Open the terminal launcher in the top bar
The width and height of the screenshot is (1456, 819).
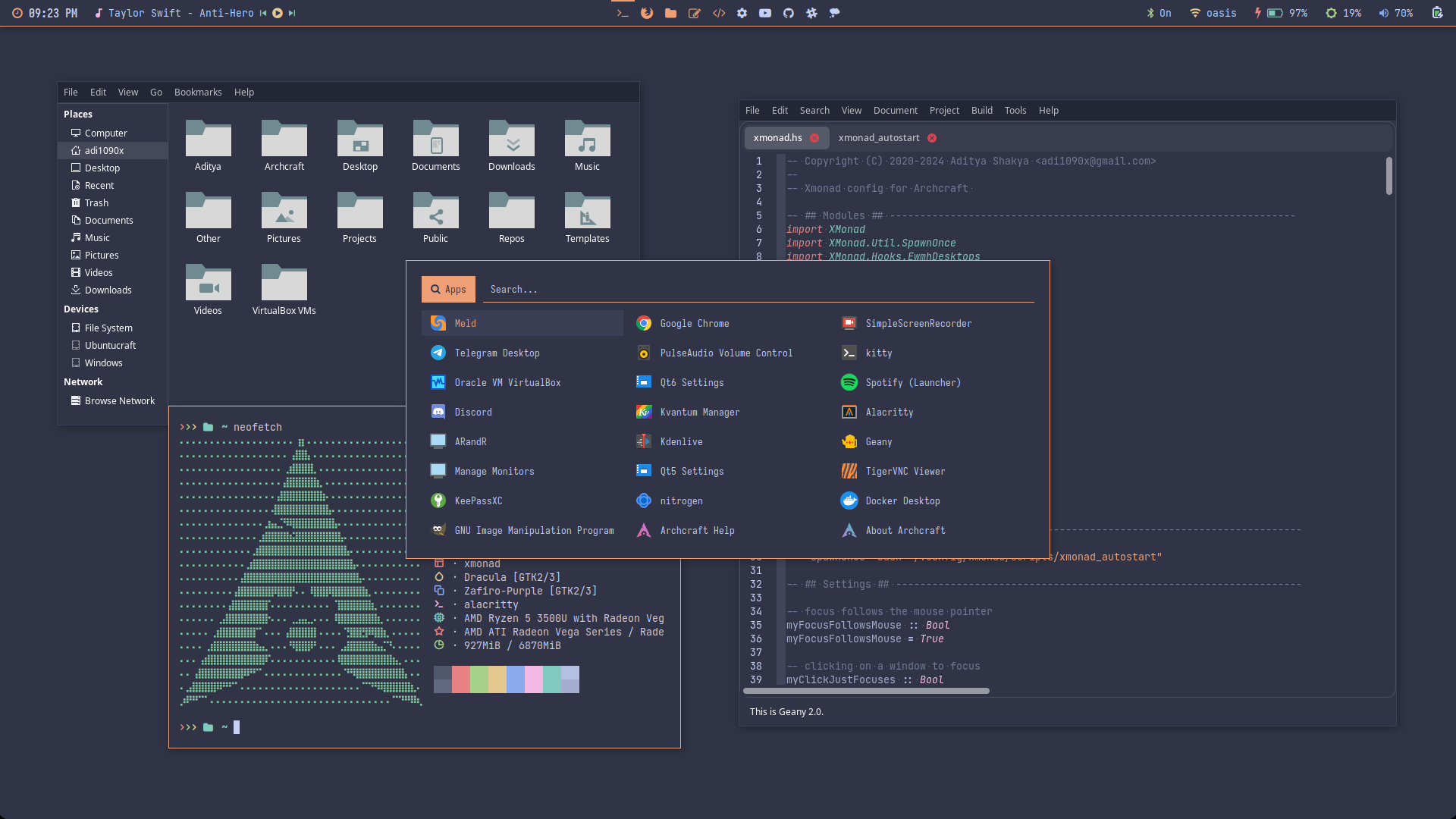623,13
